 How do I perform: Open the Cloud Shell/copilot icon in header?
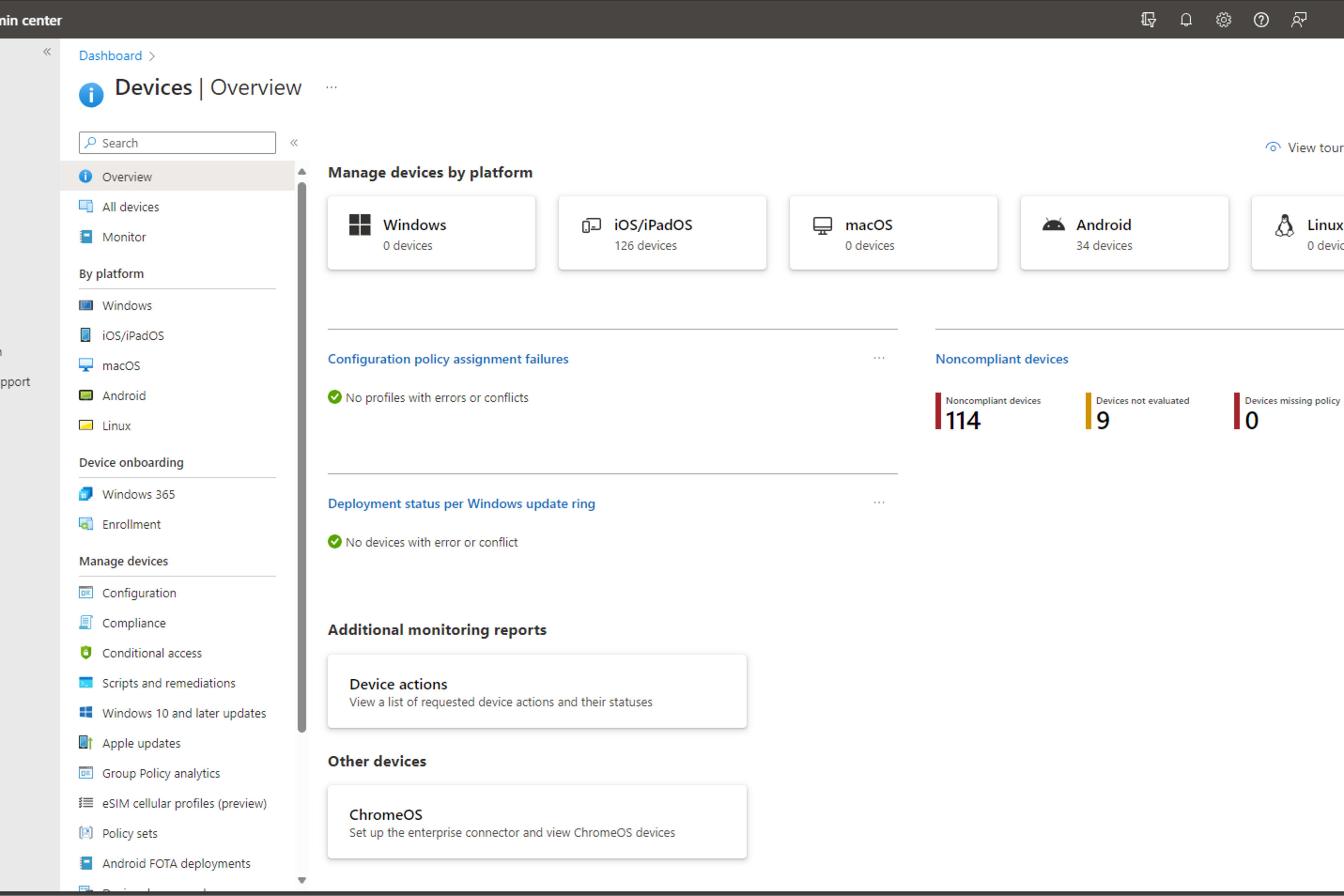click(x=1148, y=20)
